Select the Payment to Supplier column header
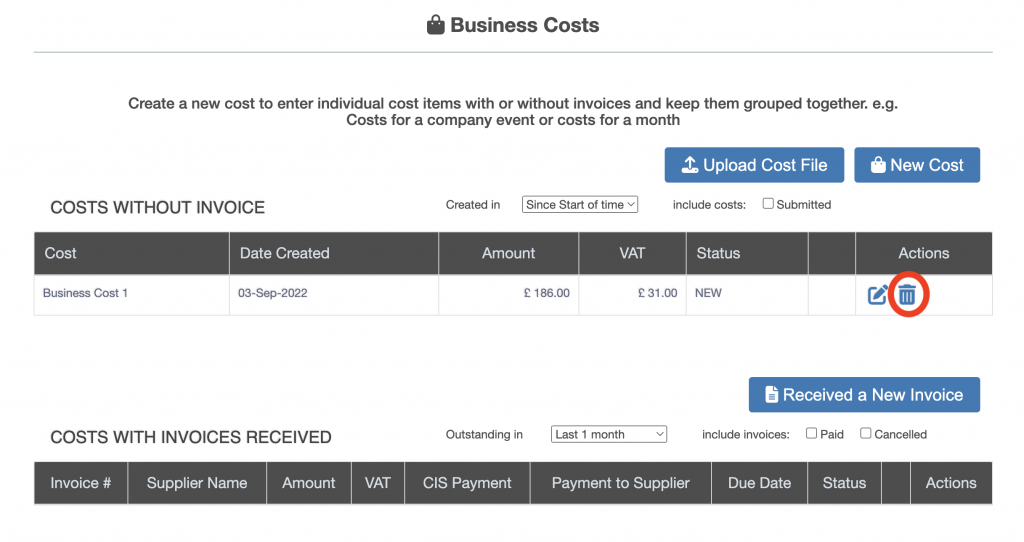The height and width of the screenshot is (542, 1024). [x=620, y=483]
